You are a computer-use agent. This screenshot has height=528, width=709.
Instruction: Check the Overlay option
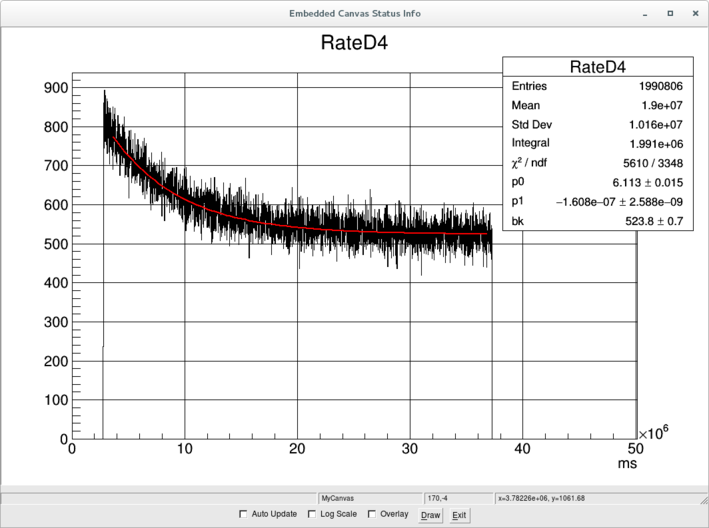click(x=372, y=514)
